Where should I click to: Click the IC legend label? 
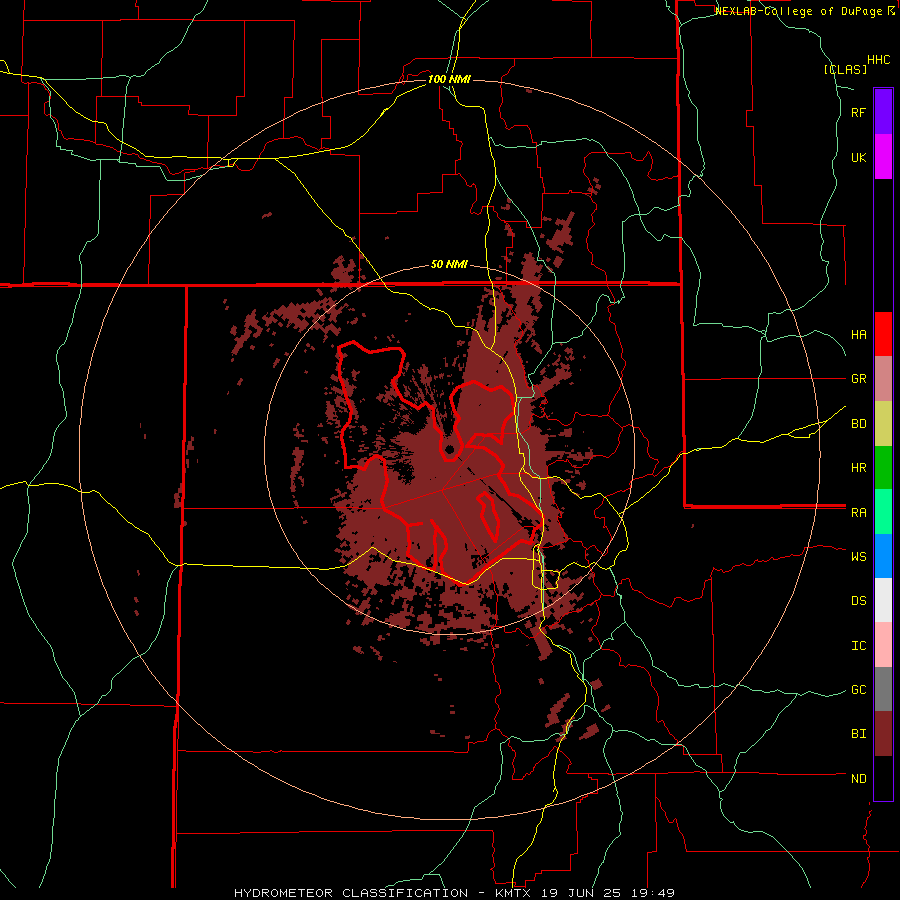[x=858, y=646]
